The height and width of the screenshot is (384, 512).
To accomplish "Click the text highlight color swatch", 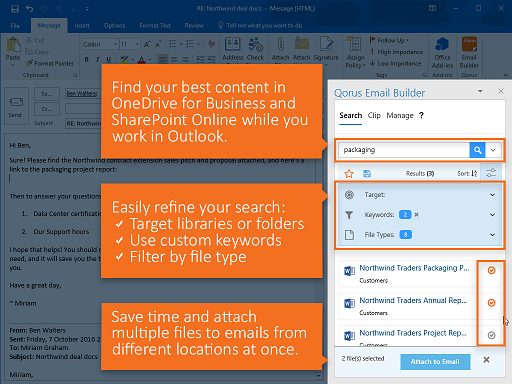I will point(124,60).
